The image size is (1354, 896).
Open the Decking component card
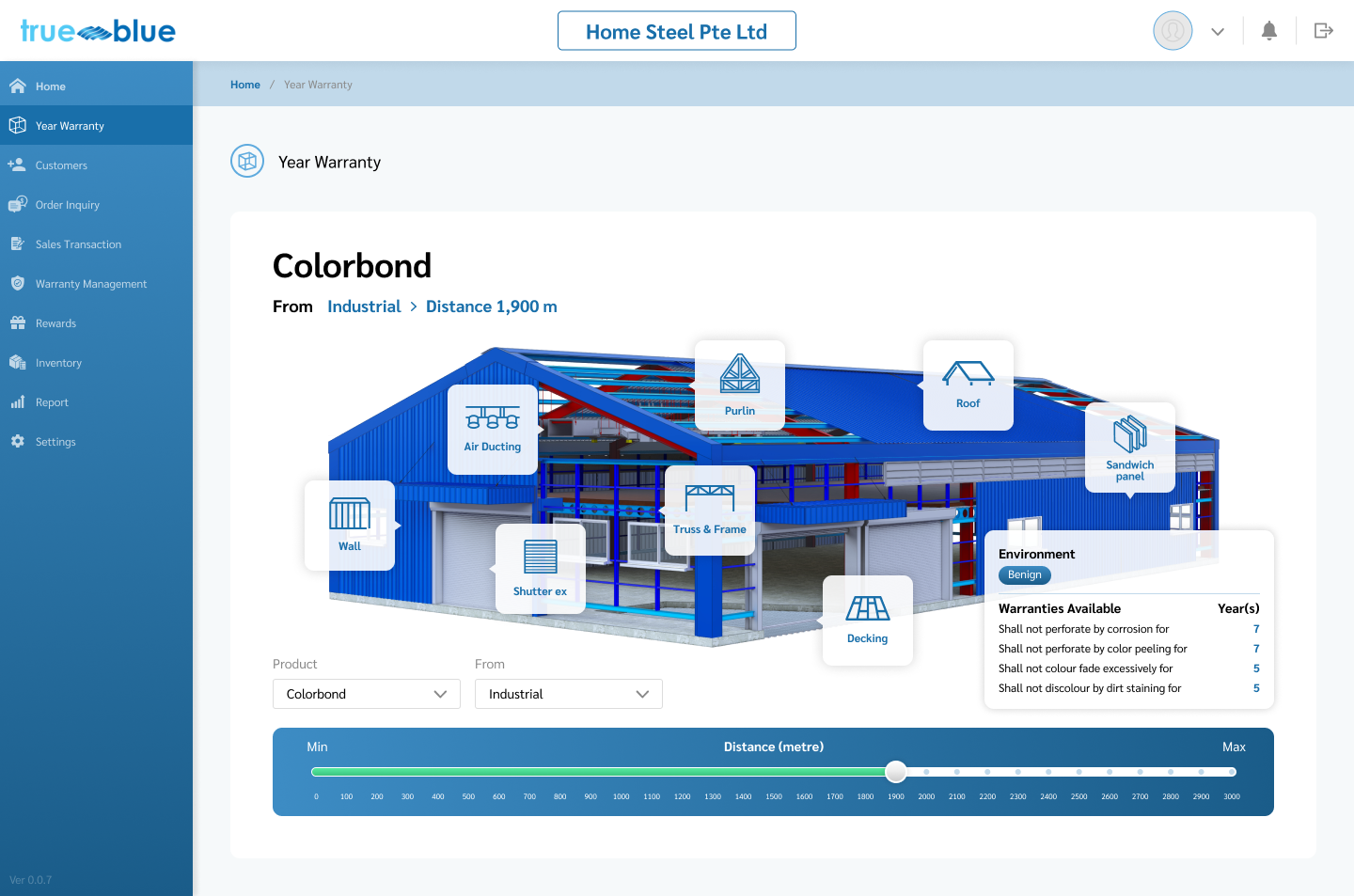pos(868,621)
